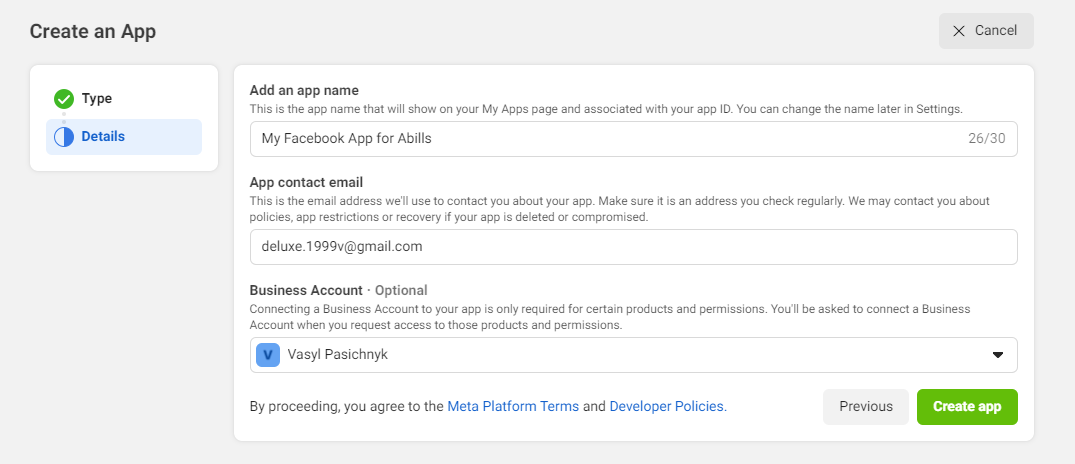
Task: Click the 26/30 character counter
Action: tap(982, 139)
